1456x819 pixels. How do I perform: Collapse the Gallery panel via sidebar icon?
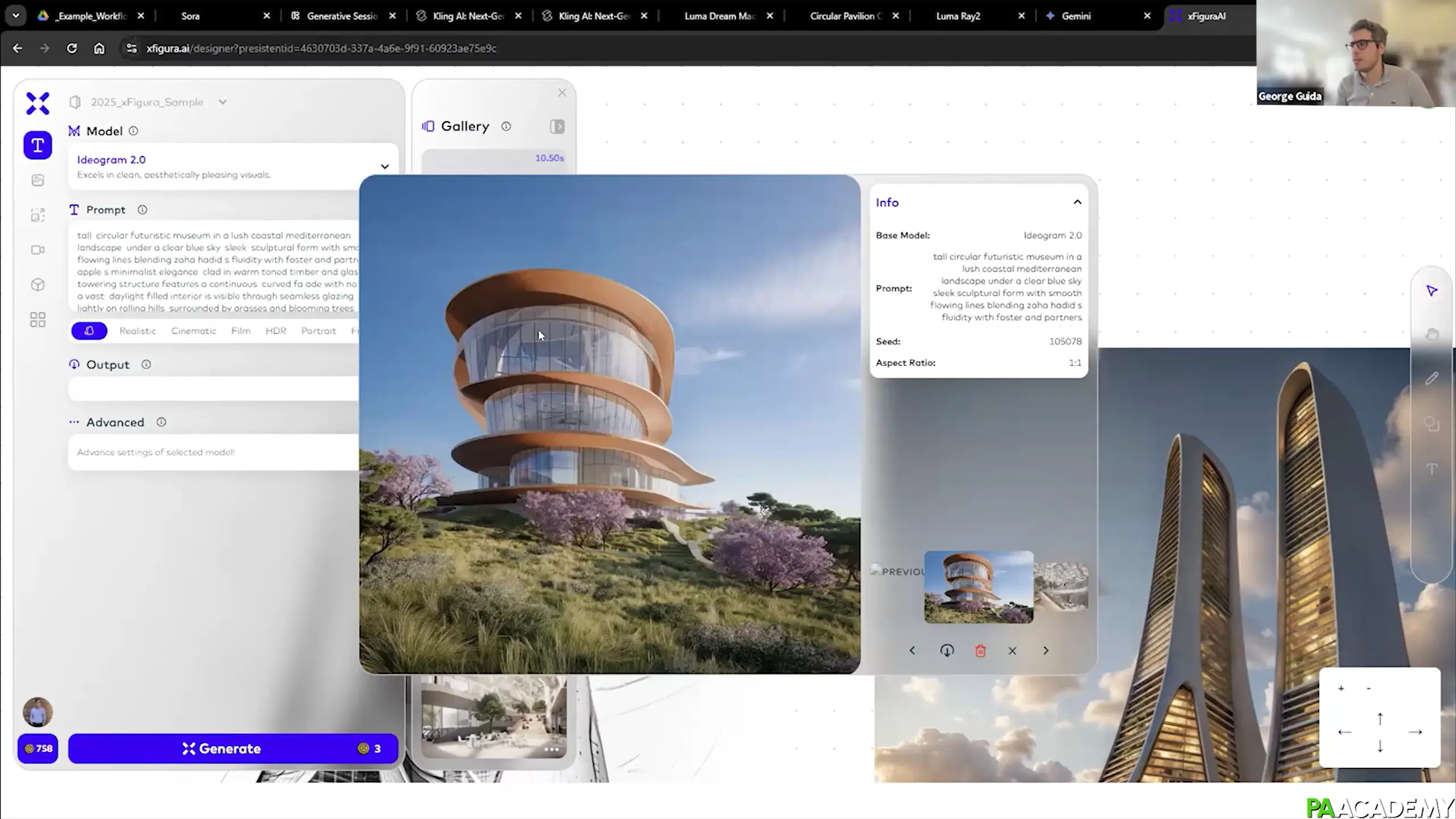click(x=557, y=126)
